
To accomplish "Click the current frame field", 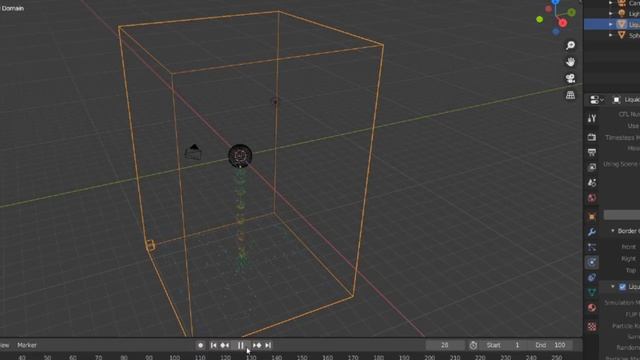I will pyautogui.click(x=445, y=345).
